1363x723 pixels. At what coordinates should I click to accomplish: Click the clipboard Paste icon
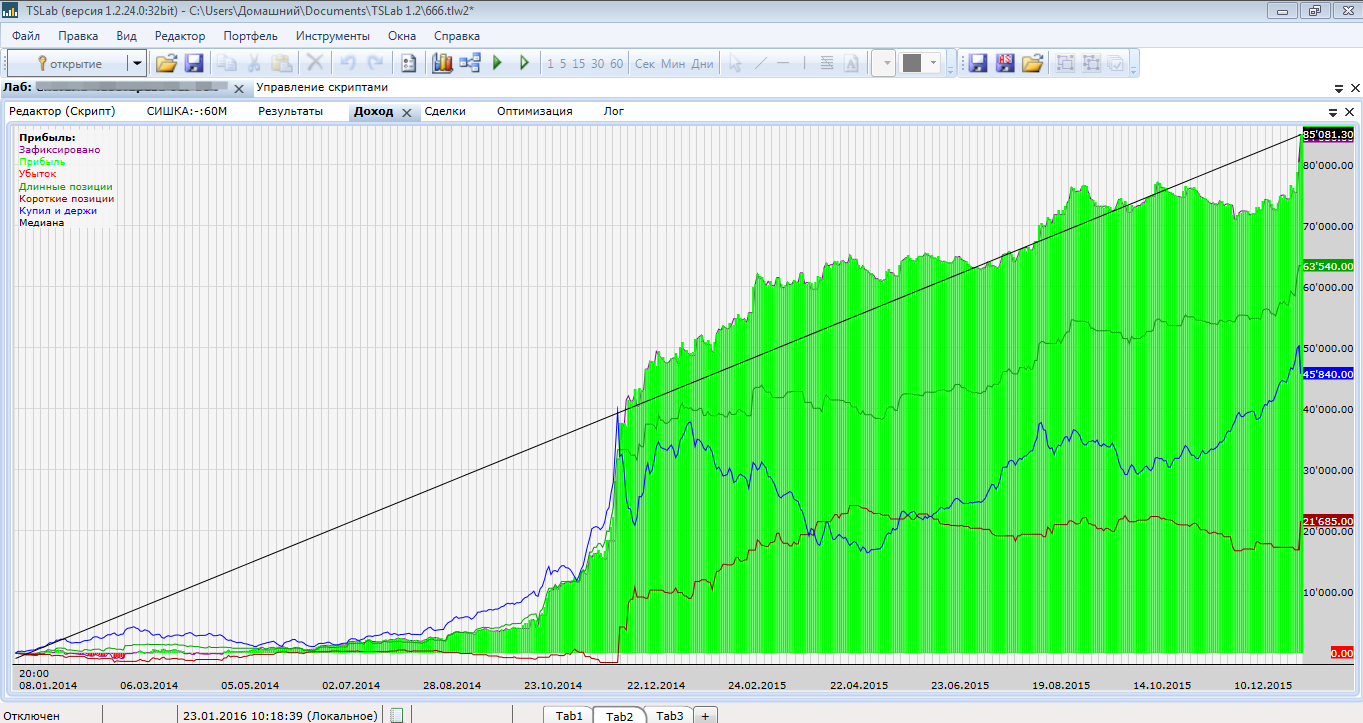tap(282, 63)
